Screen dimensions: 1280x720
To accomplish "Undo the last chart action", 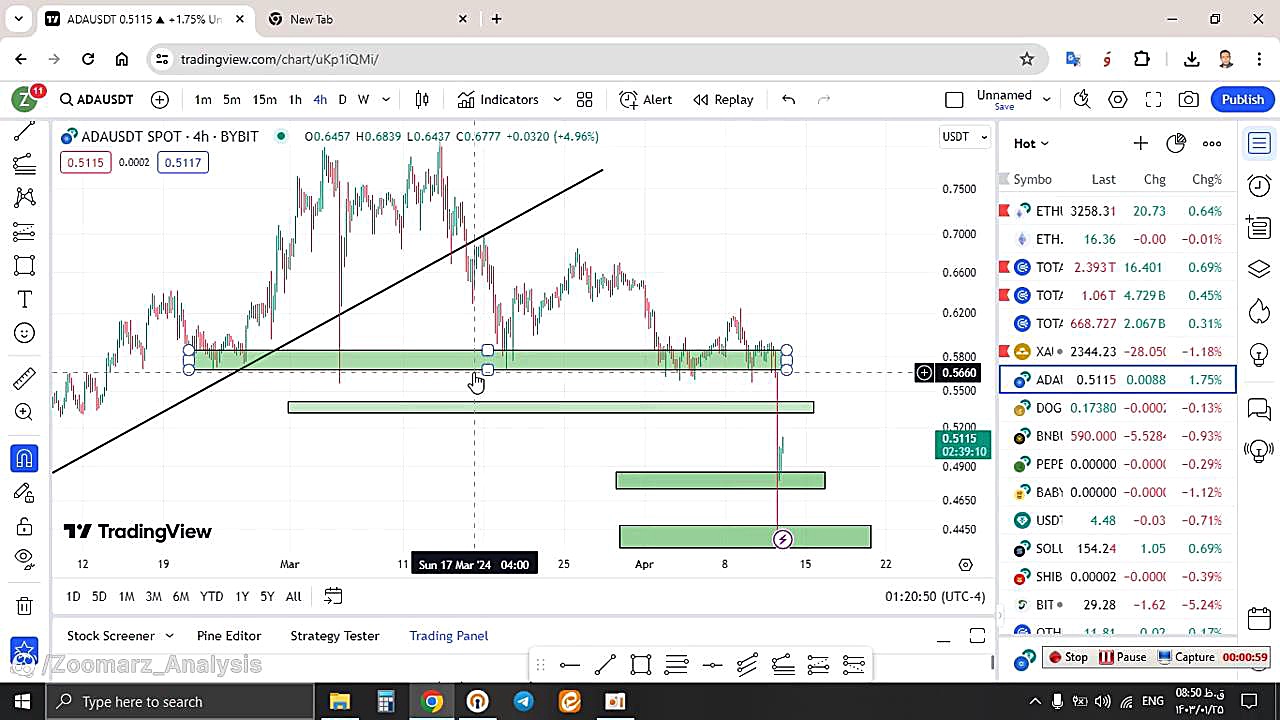I will [788, 99].
